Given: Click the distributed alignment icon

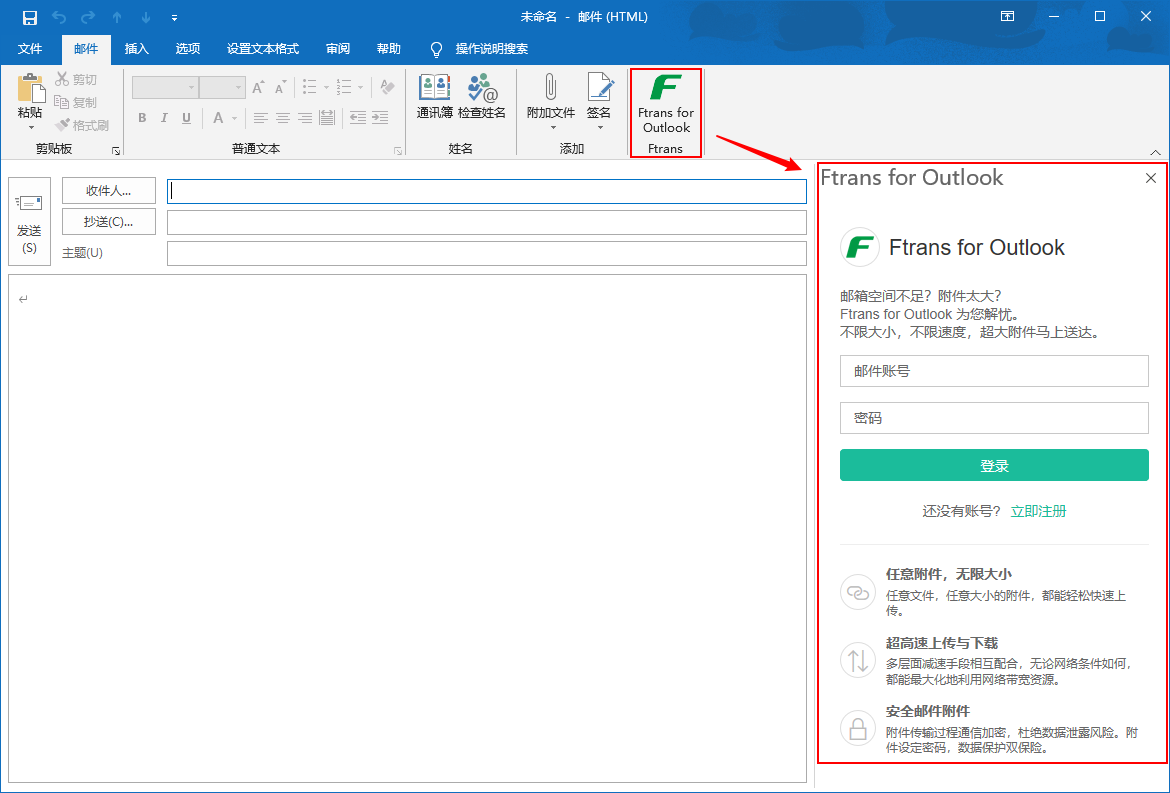Looking at the screenshot, I should (327, 117).
